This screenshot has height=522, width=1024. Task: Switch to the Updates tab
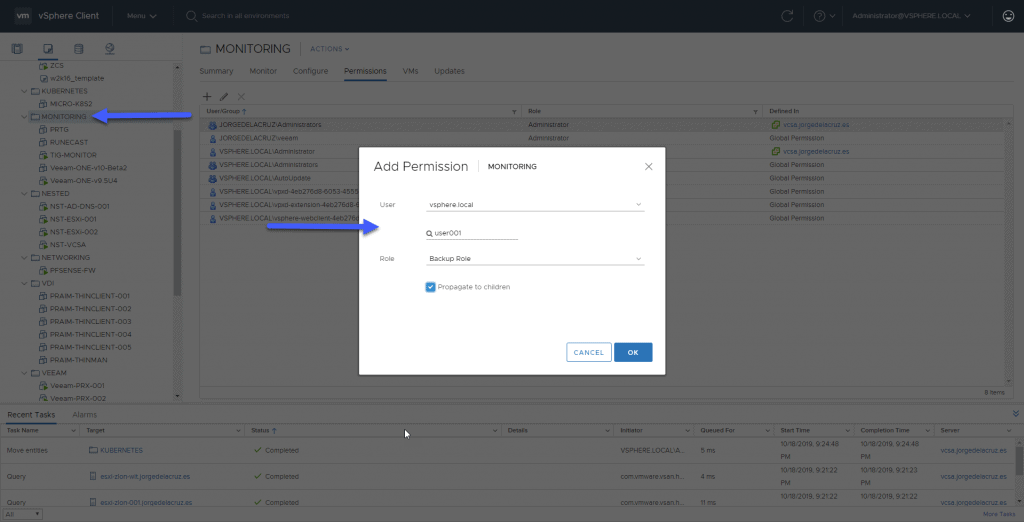tap(449, 71)
